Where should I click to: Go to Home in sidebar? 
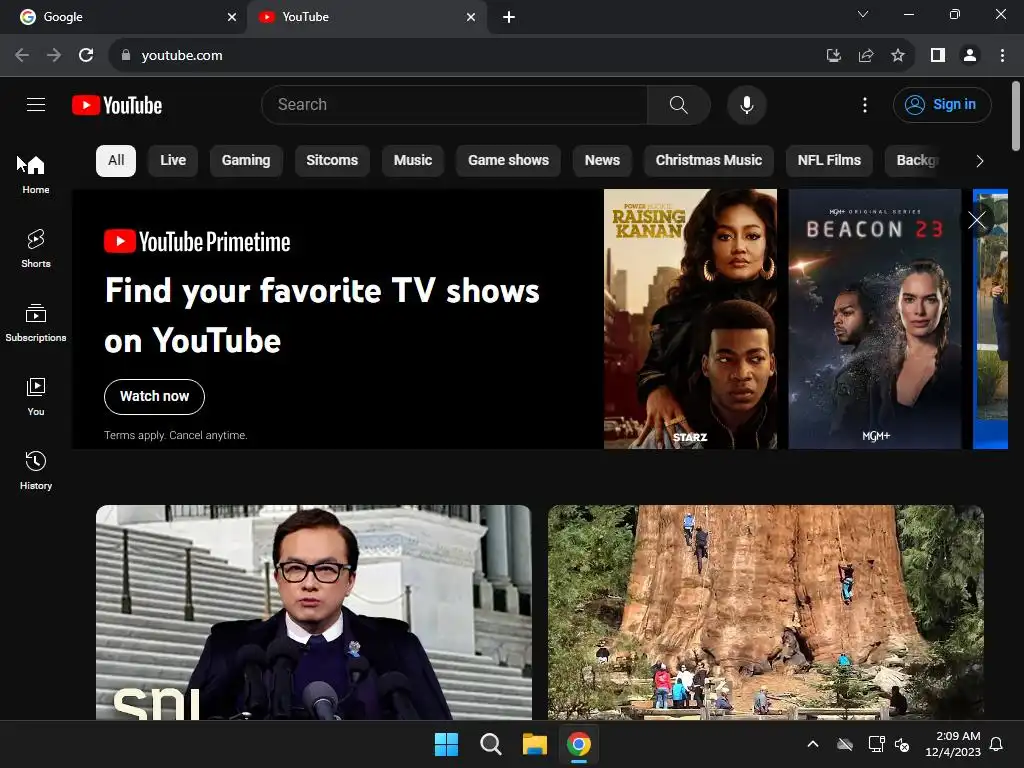pyautogui.click(x=36, y=174)
